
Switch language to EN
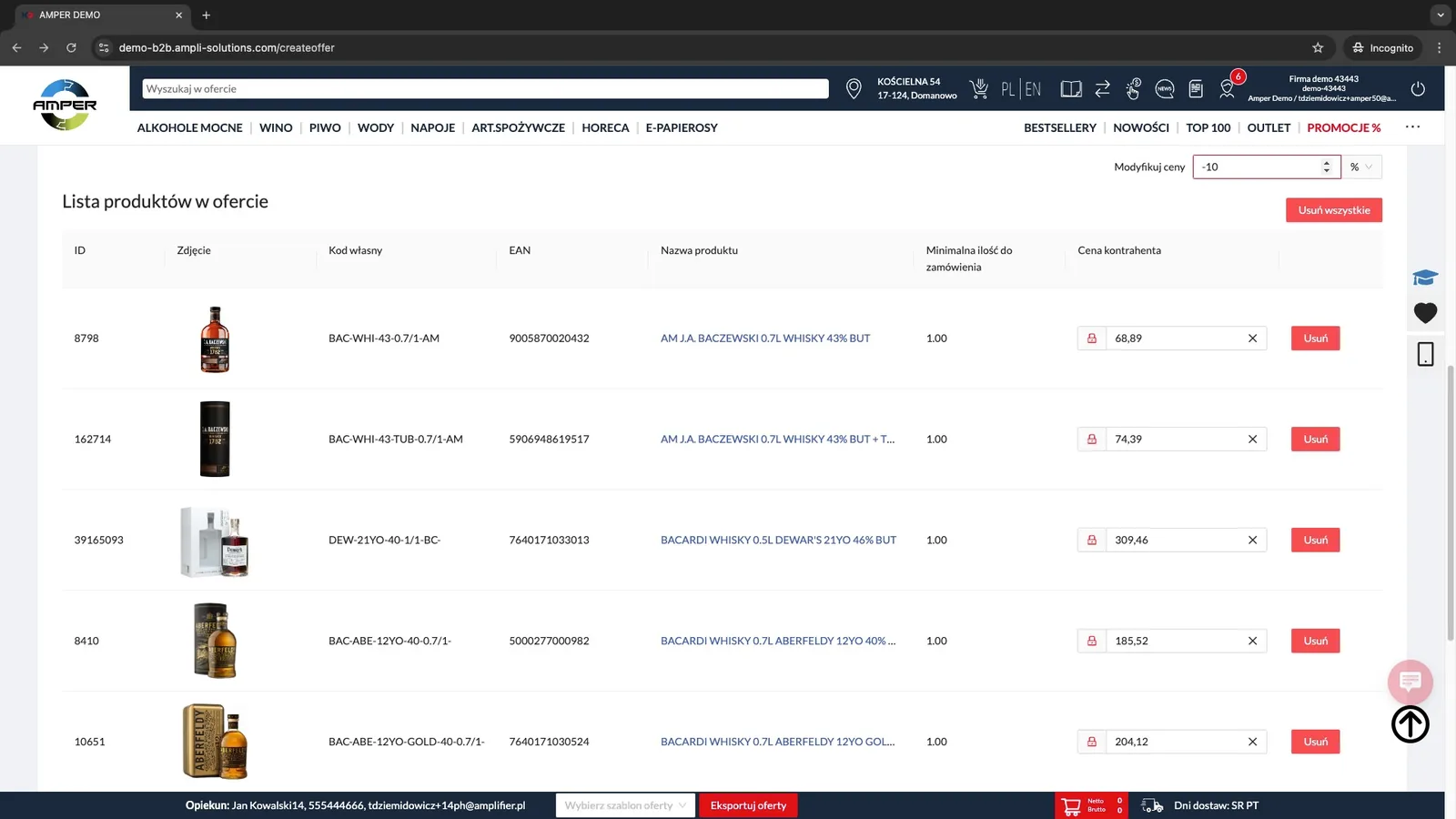click(x=1033, y=89)
